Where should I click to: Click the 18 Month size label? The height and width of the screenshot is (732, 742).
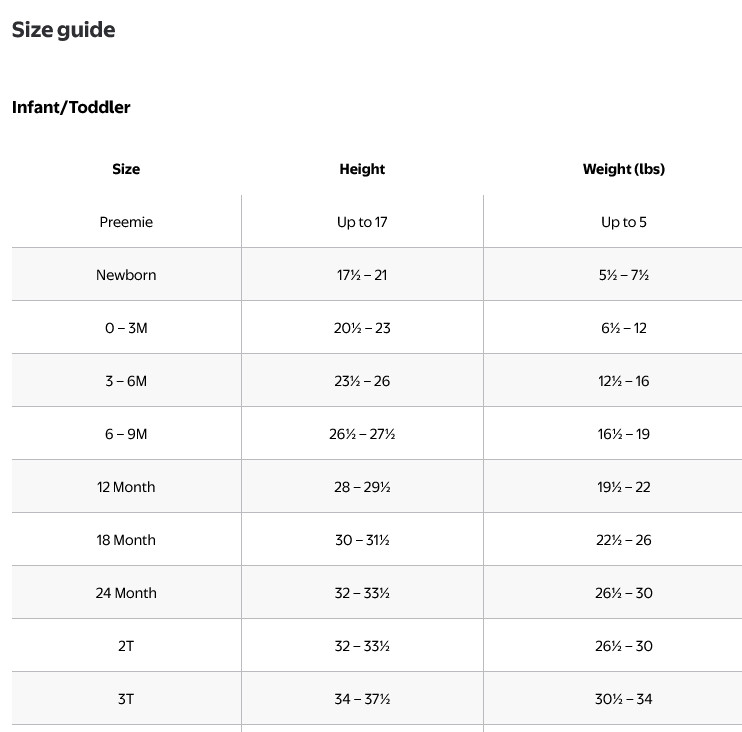[126, 540]
